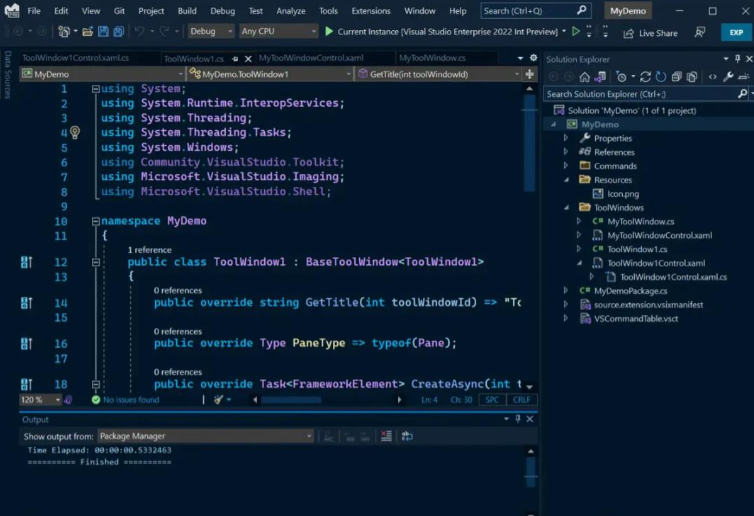Click the Search Solution Explorer input field

pos(646,94)
